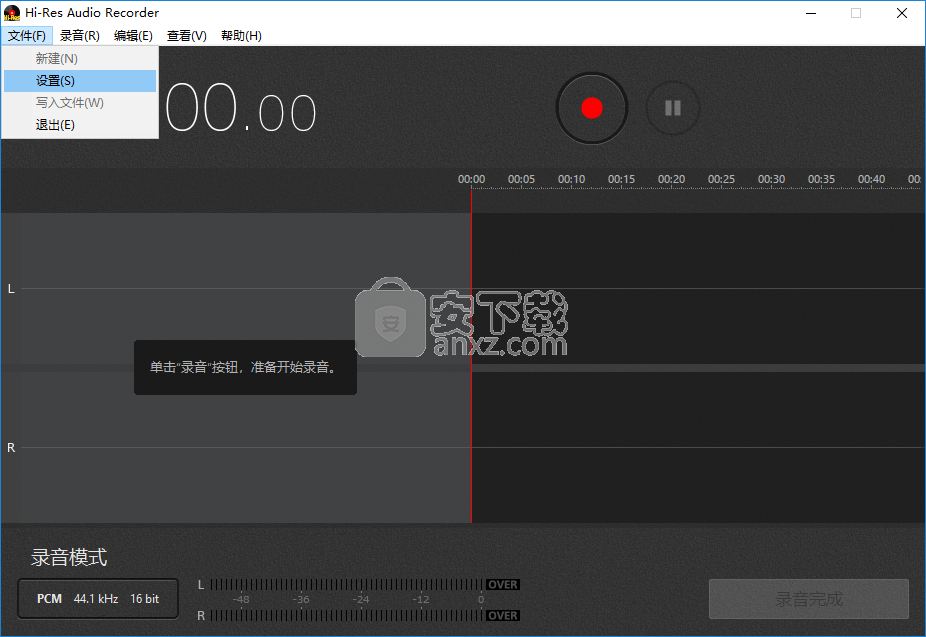Jump to 00:10 on the timeline
The height and width of the screenshot is (637, 926).
point(572,179)
